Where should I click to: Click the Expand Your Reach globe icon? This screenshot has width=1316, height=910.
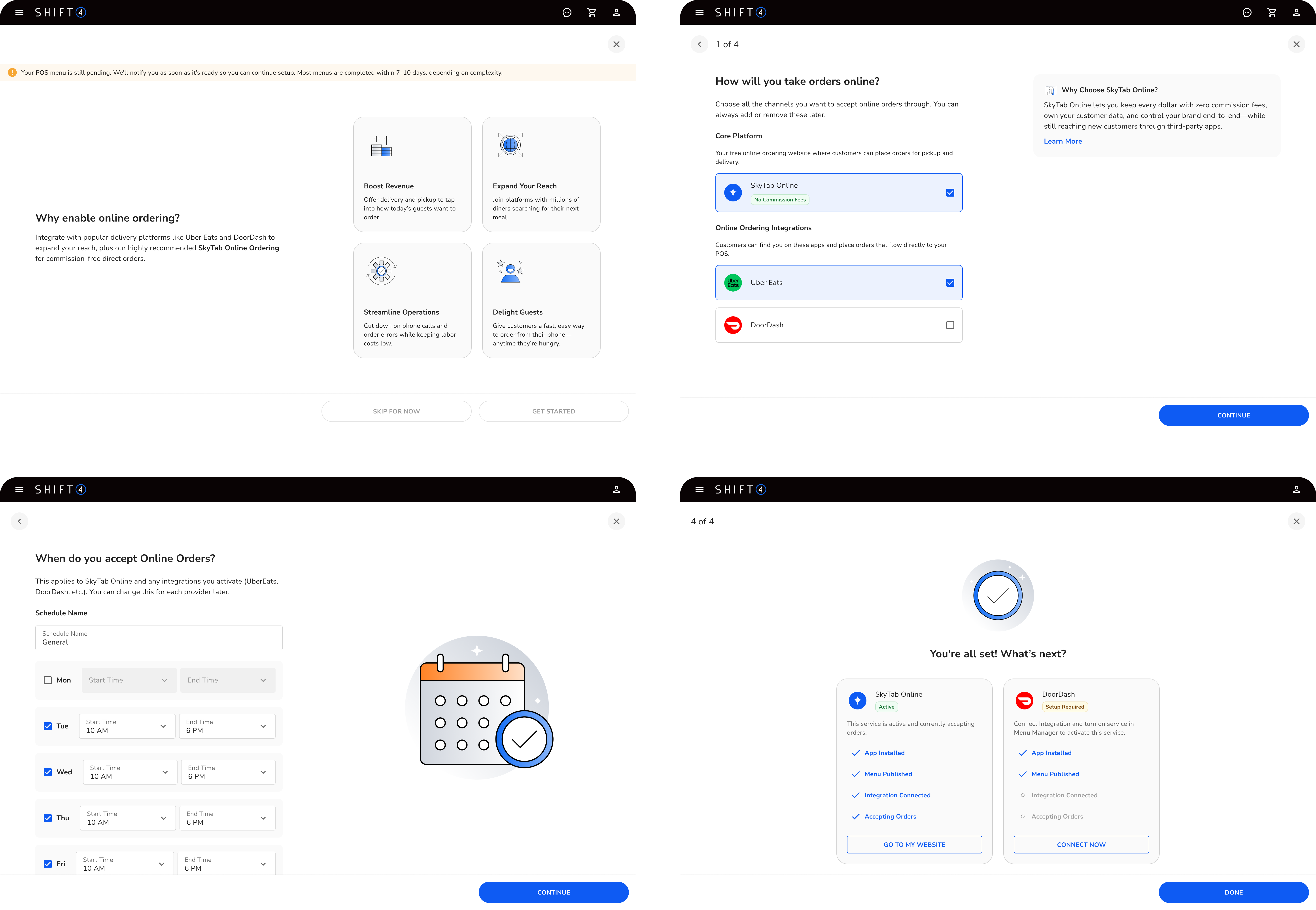[x=510, y=145]
